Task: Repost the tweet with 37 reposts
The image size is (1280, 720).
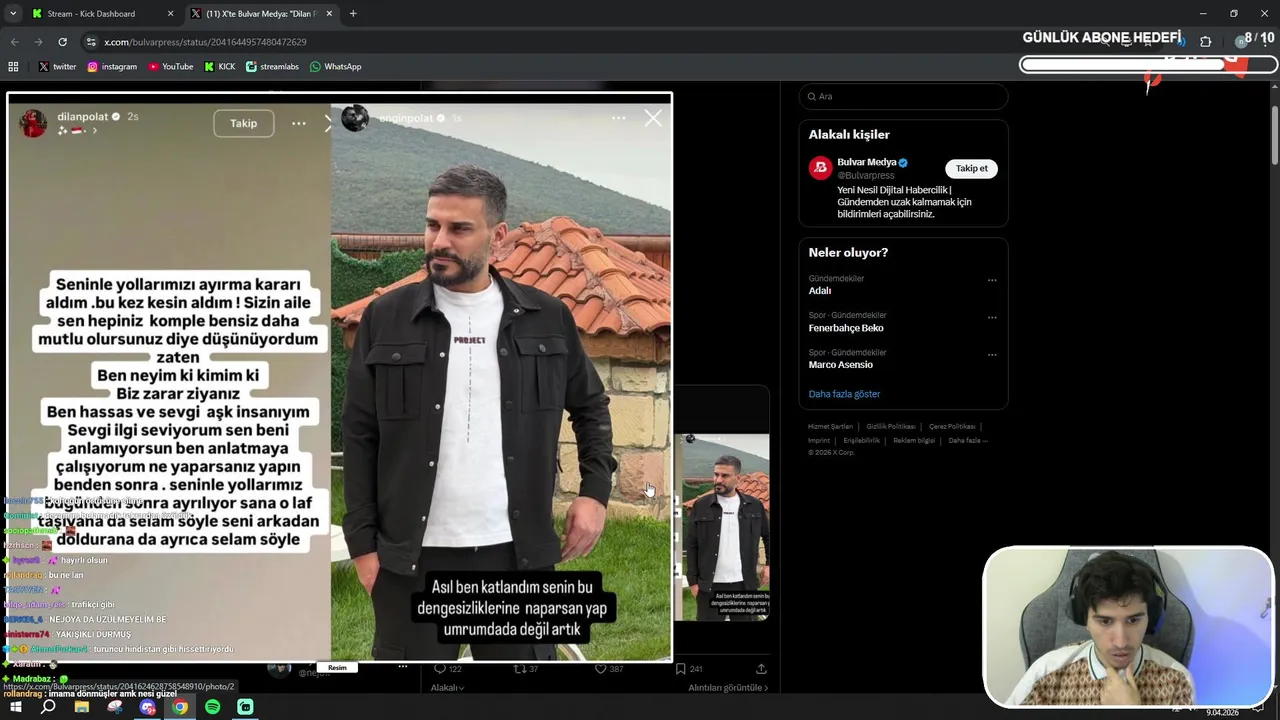Action: [525, 669]
